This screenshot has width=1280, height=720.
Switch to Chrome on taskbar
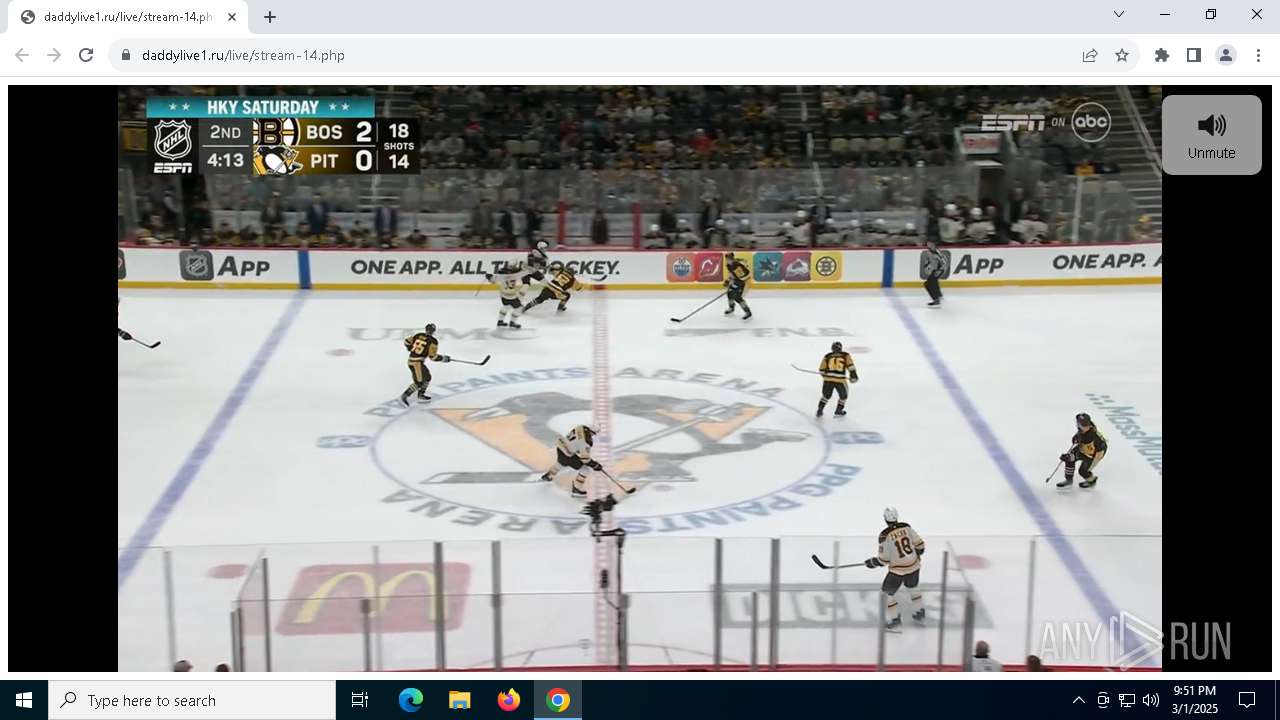558,700
